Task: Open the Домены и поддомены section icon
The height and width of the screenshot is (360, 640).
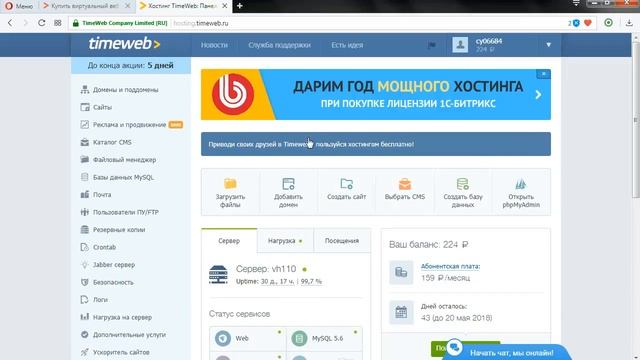Action: 84,90
